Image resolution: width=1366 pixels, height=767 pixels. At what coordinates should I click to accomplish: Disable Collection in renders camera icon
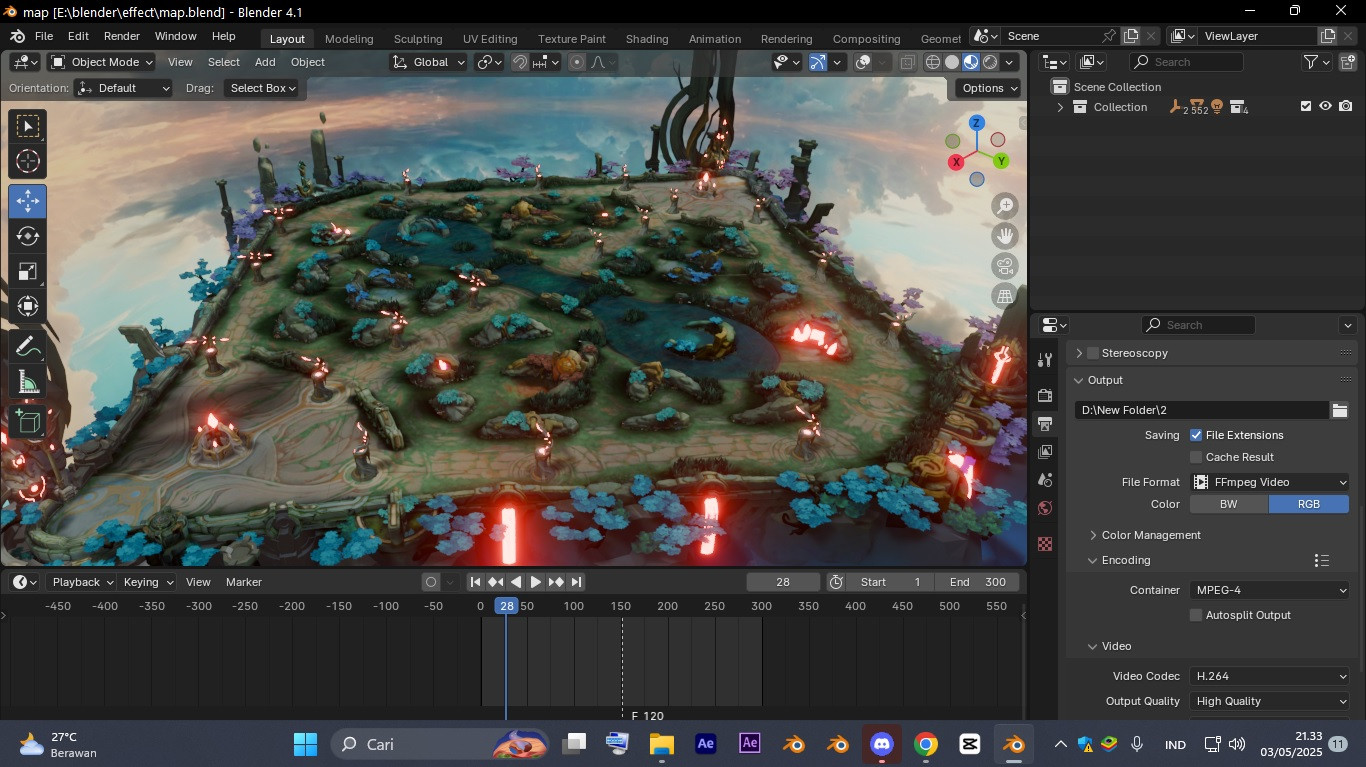[x=1346, y=106]
